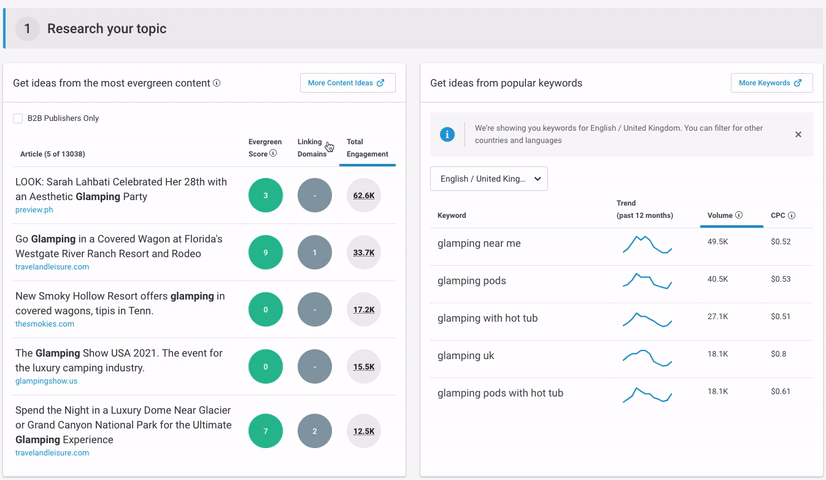Enable B2B Publishers Only checkbox
826x480 pixels.
[x=18, y=119]
